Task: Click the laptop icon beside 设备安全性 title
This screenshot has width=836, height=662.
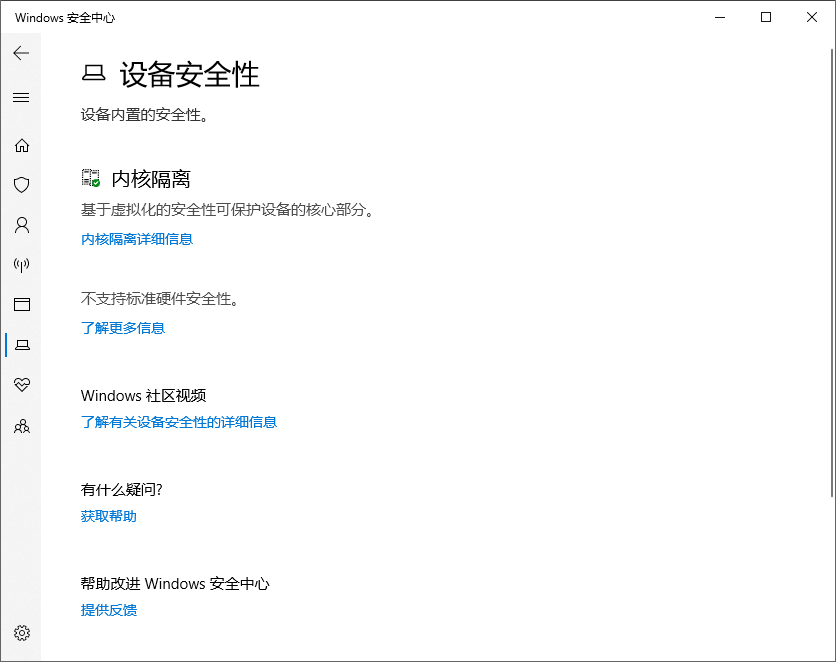Action: pos(93,73)
